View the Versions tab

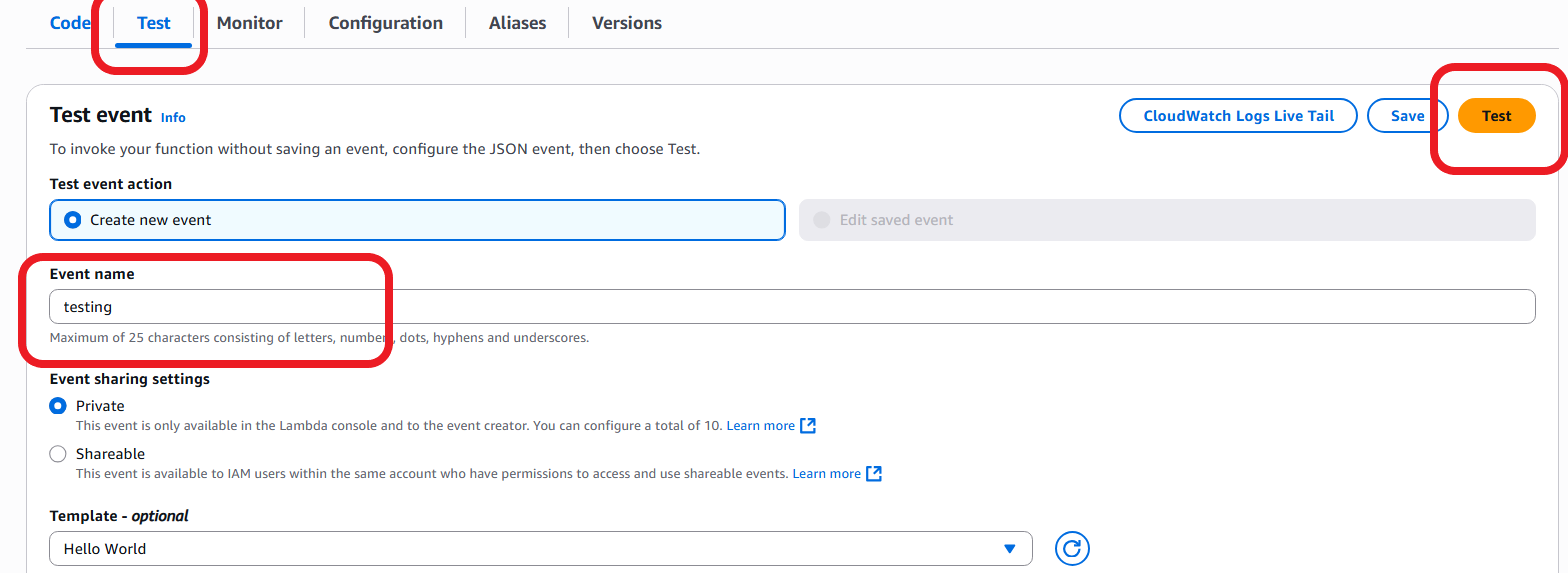[626, 23]
